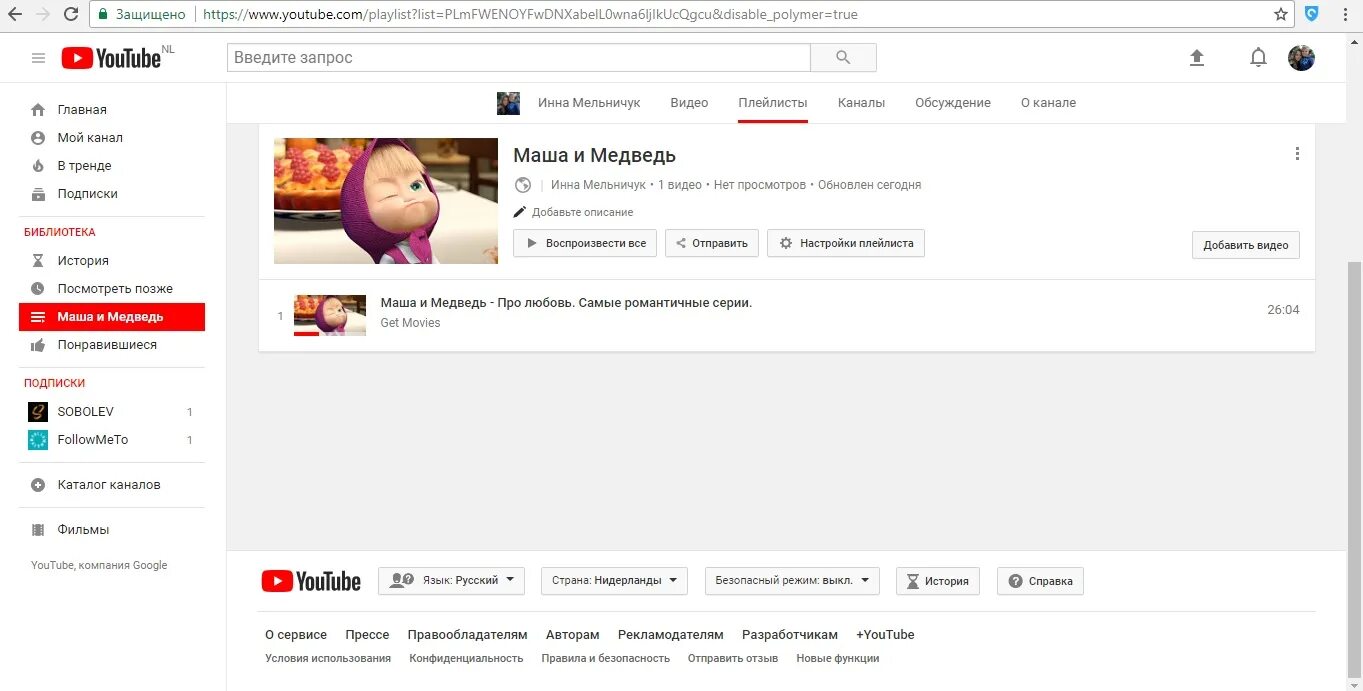Click the green padlock security icon
This screenshot has width=1363, height=691.
pos(102,14)
